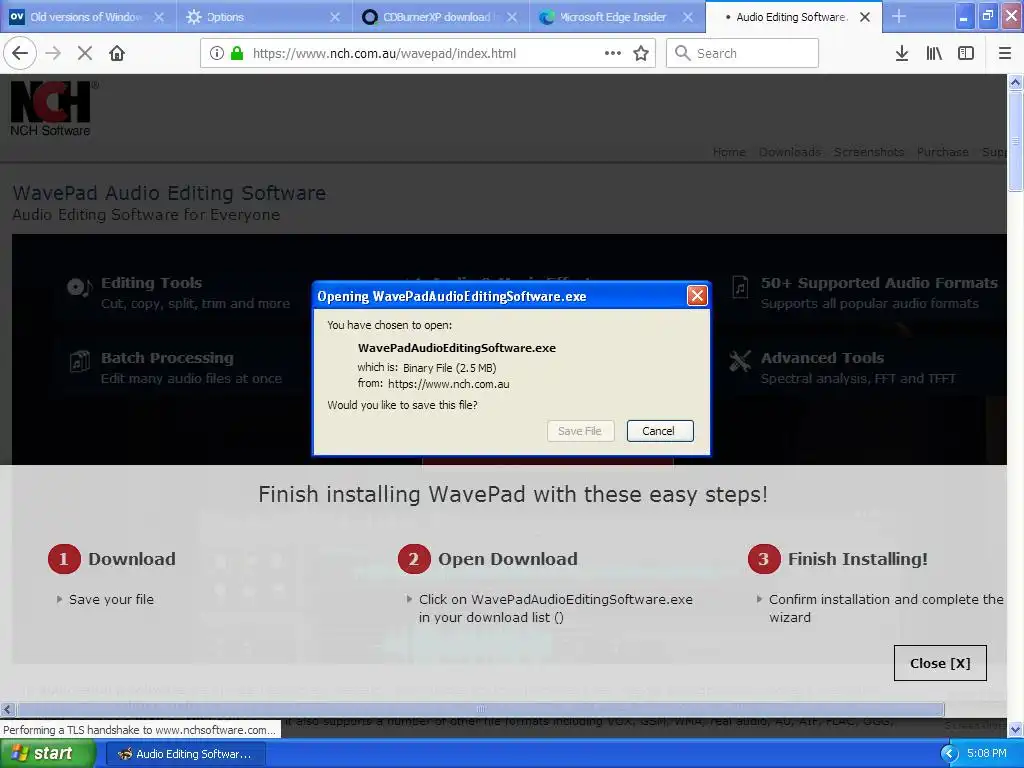Click the green padlock security icon
The width and height of the screenshot is (1024, 768).
click(237, 53)
